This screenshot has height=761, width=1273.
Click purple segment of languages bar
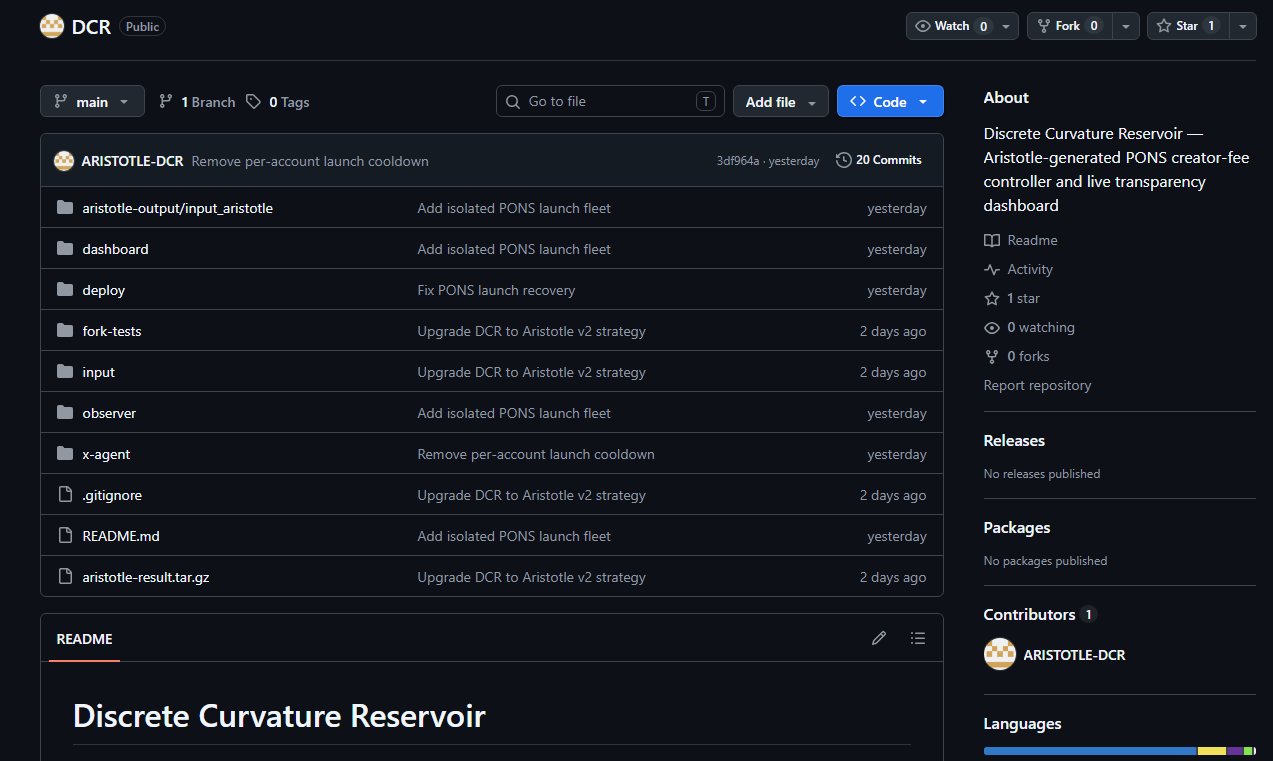1235,751
